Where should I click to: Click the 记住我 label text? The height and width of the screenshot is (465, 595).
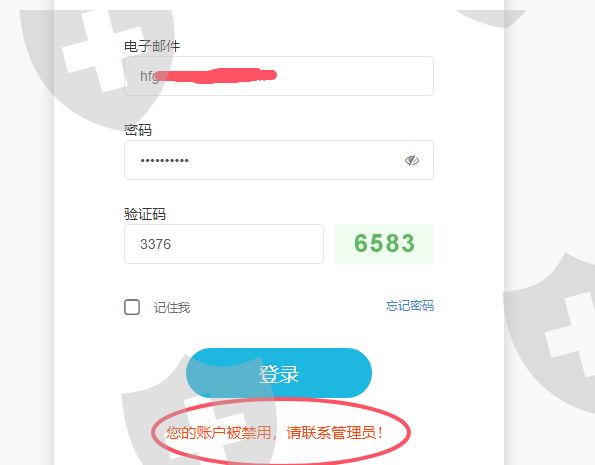(x=172, y=307)
